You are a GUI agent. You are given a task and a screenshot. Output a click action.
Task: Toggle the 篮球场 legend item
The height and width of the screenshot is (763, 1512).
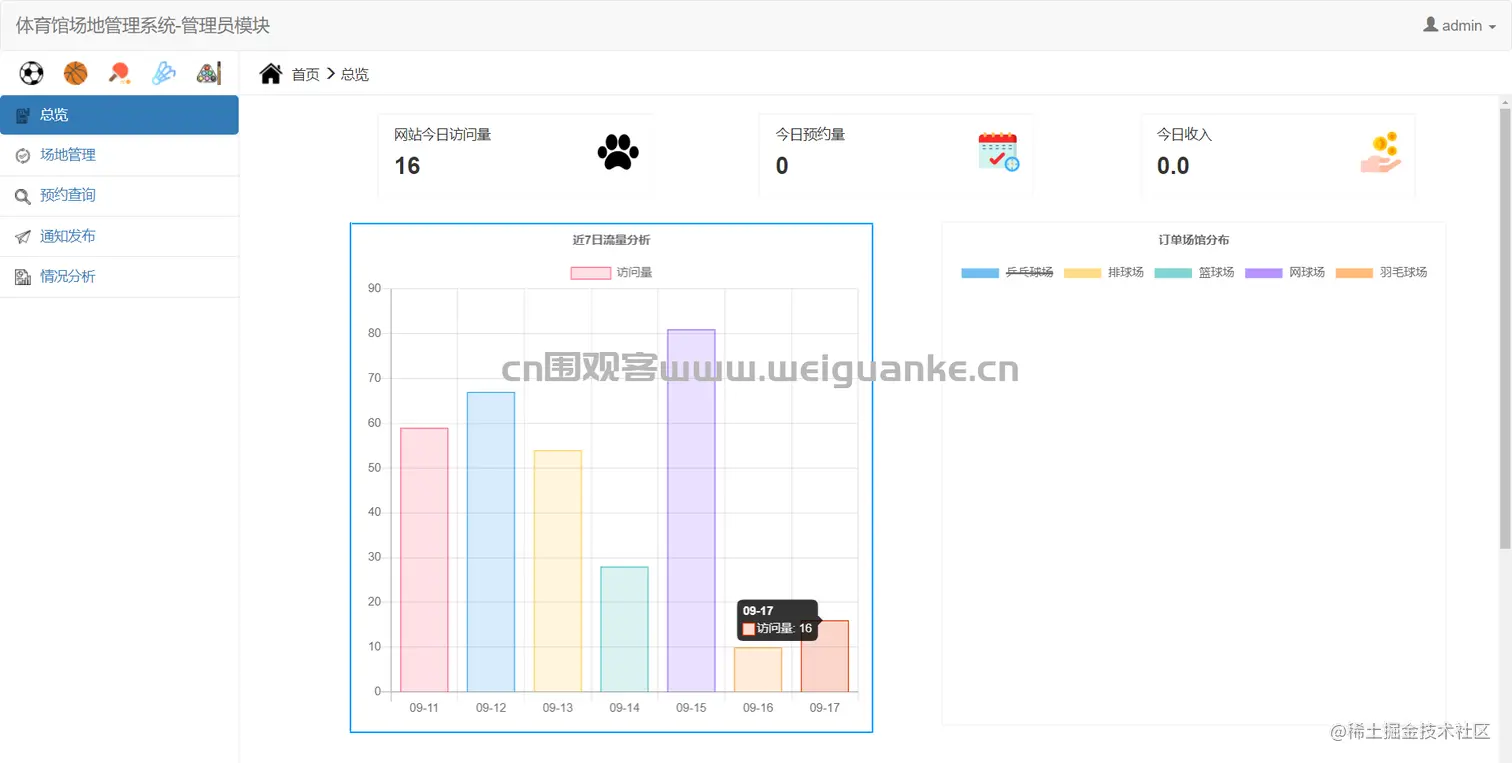[1194, 272]
